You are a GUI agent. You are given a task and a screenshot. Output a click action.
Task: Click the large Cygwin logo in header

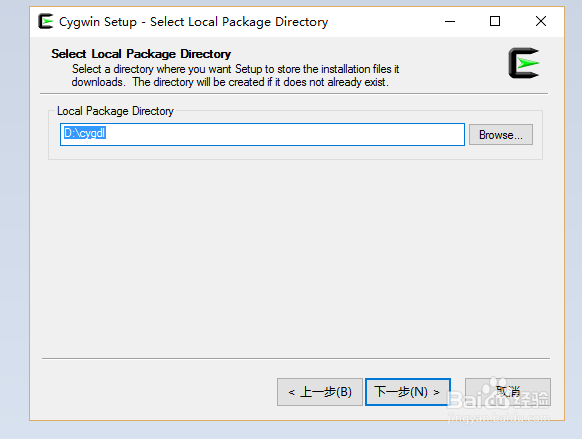[x=524, y=63]
